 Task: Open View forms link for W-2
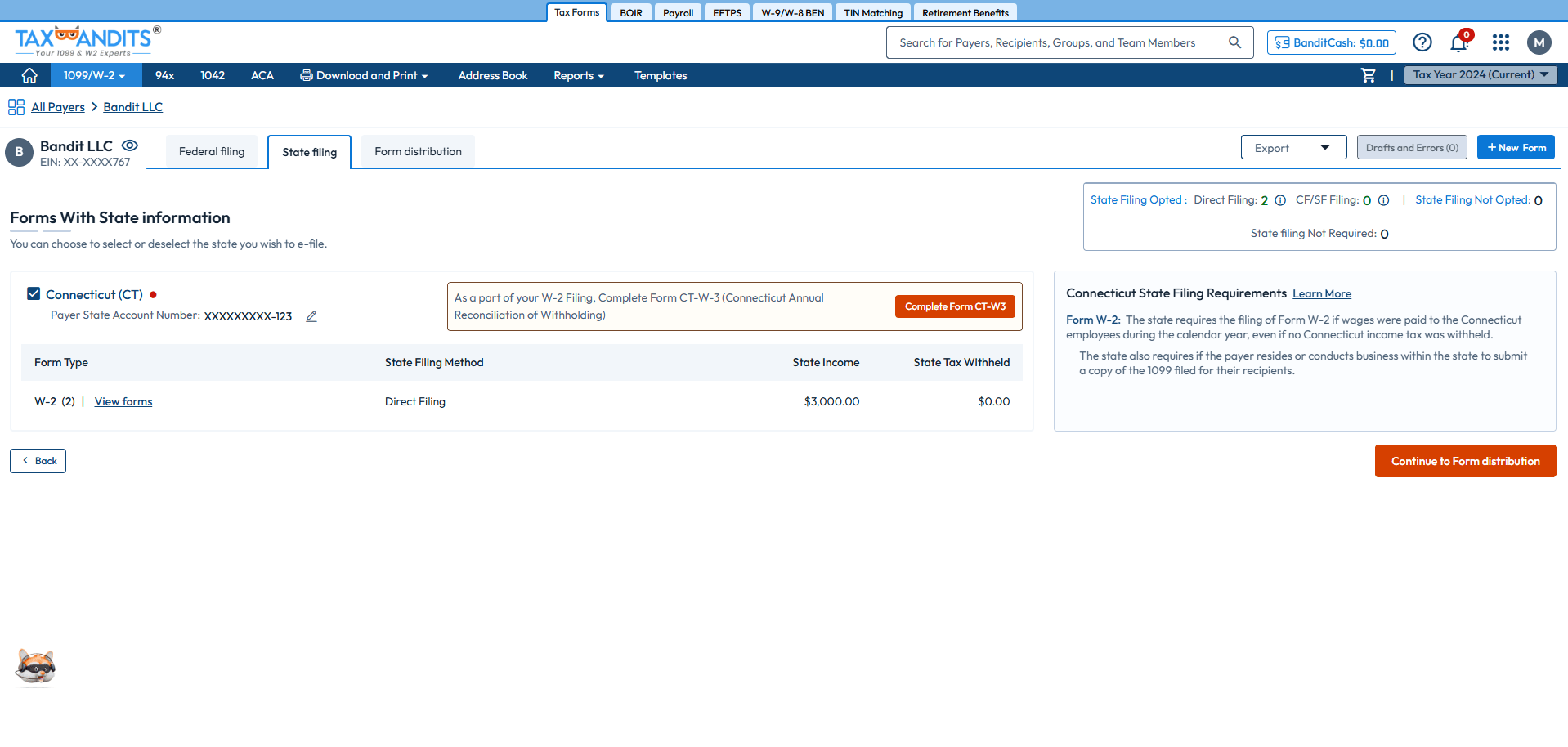coord(123,401)
